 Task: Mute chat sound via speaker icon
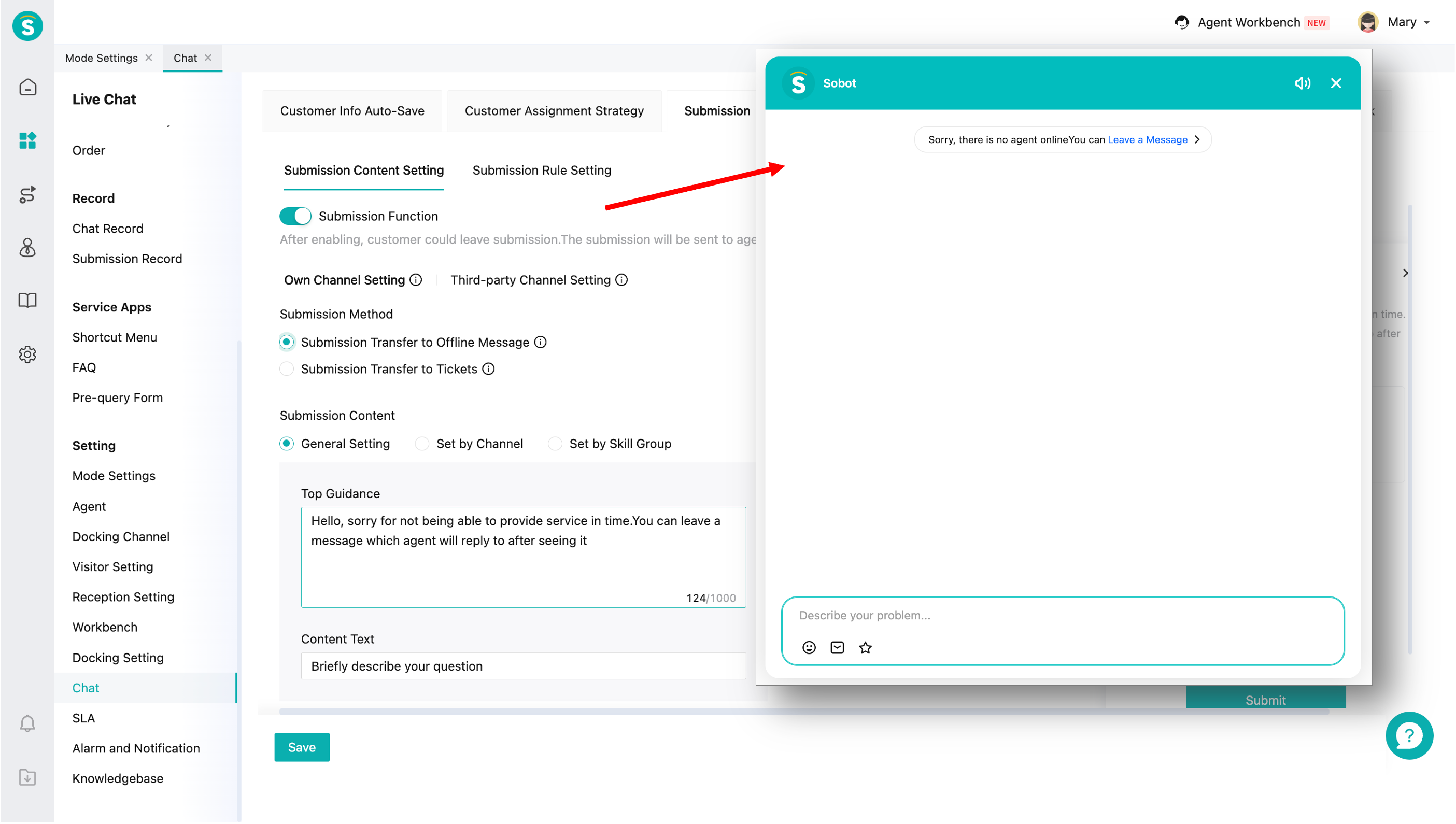pos(1302,83)
